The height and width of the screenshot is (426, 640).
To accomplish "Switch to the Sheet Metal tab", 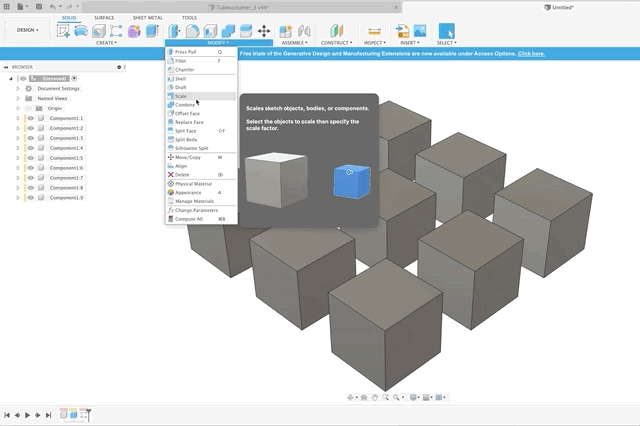I will (x=147, y=18).
